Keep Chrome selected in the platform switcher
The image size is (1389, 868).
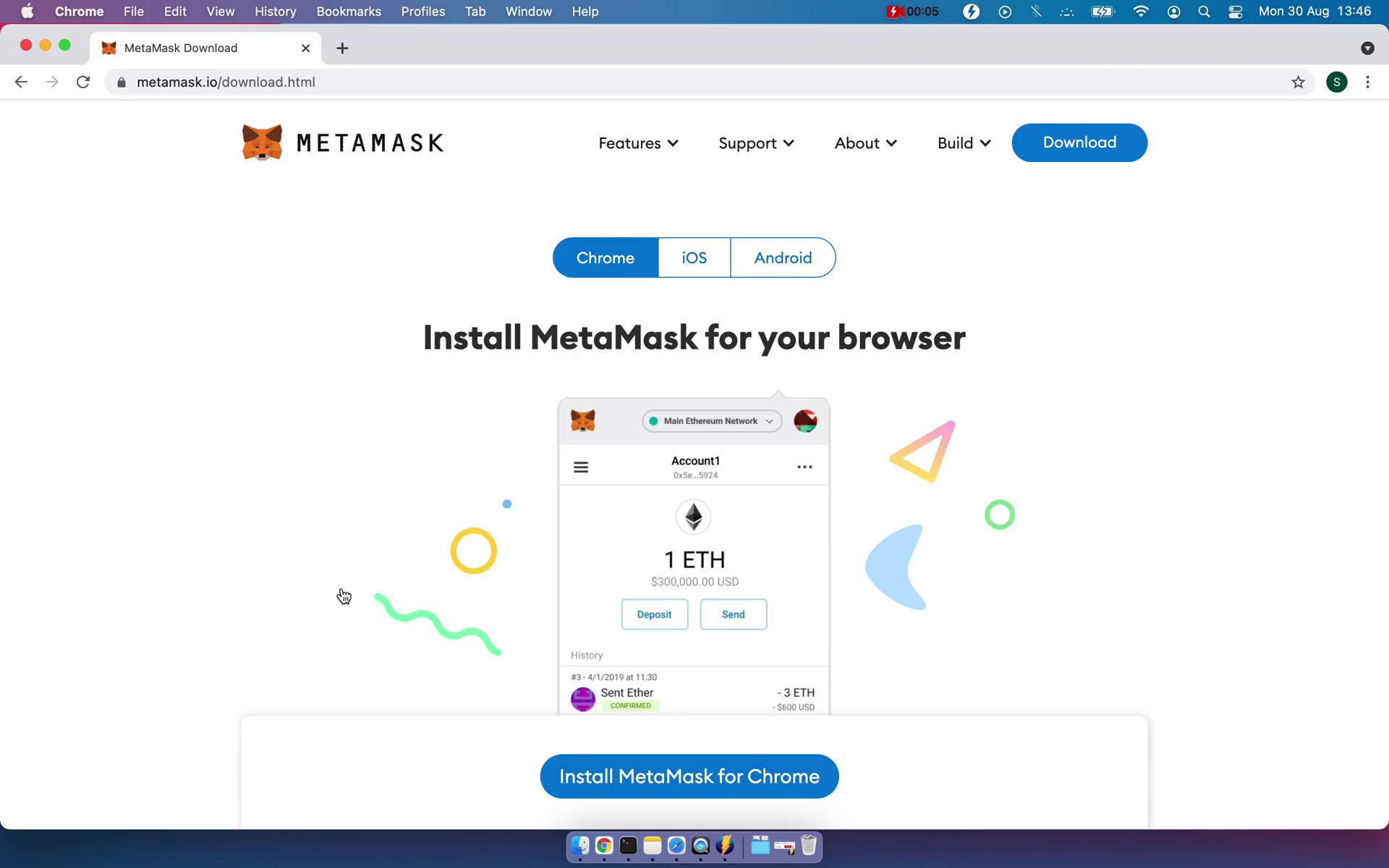606,258
